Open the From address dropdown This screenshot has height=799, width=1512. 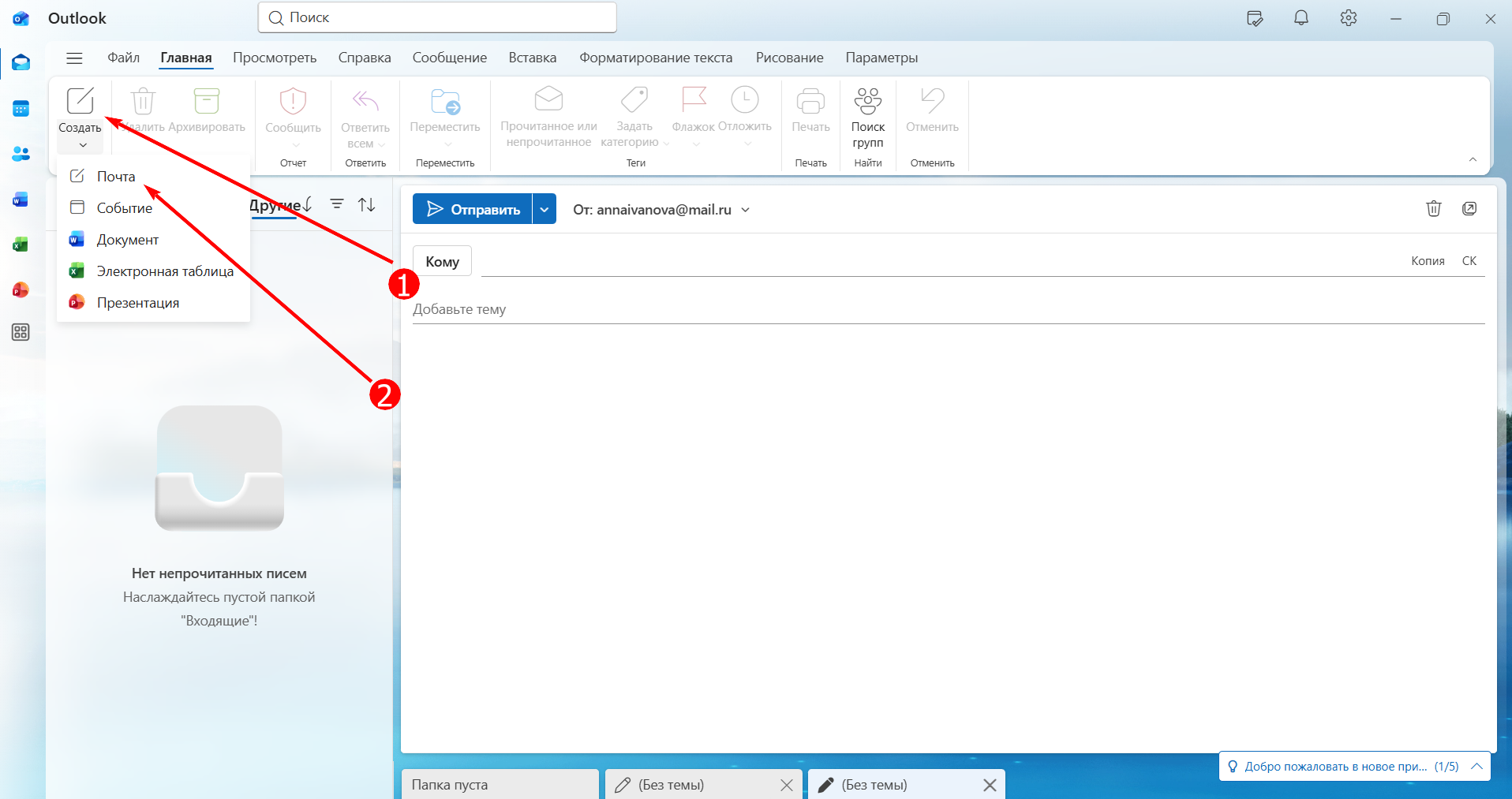click(x=661, y=210)
